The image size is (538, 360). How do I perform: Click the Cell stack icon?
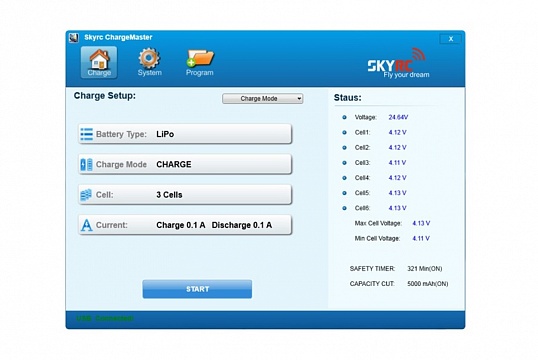point(86,195)
